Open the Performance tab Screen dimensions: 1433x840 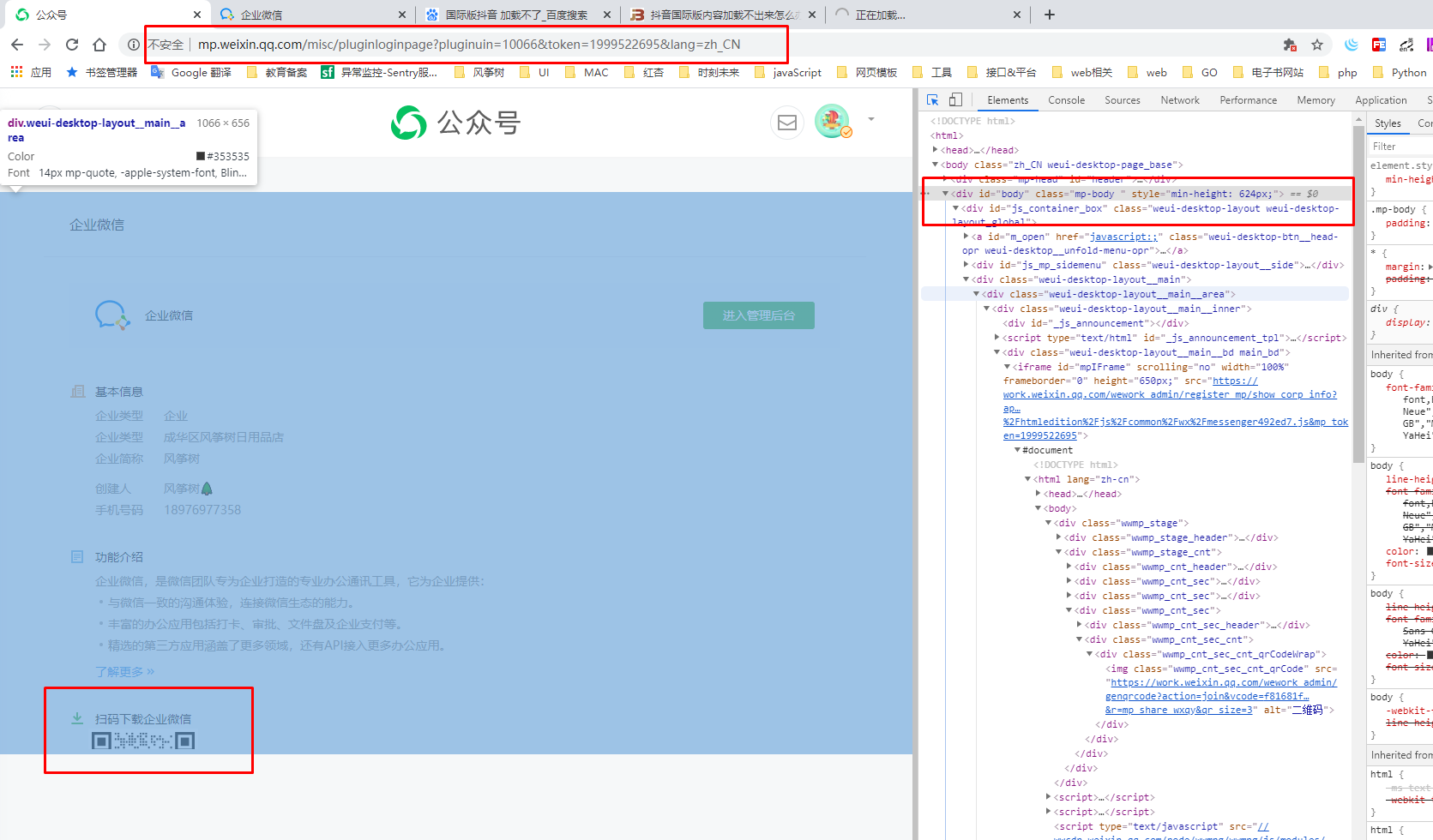[x=1249, y=100]
